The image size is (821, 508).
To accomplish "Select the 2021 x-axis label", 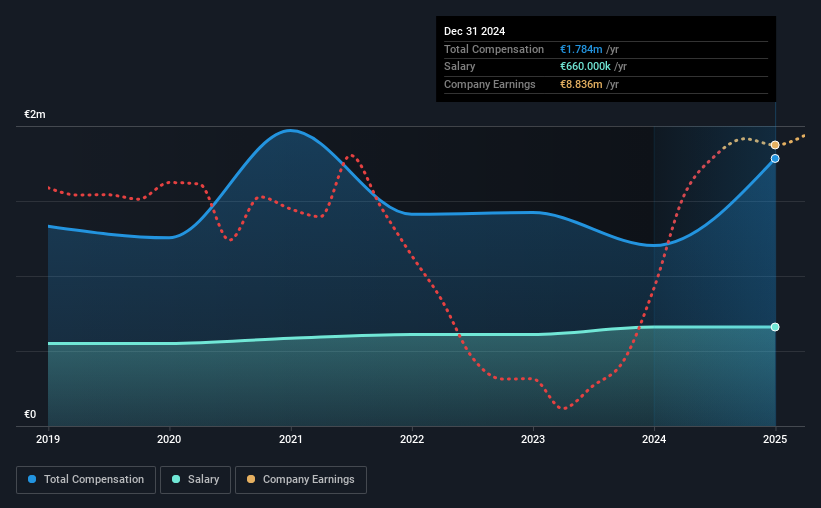I will point(291,439).
